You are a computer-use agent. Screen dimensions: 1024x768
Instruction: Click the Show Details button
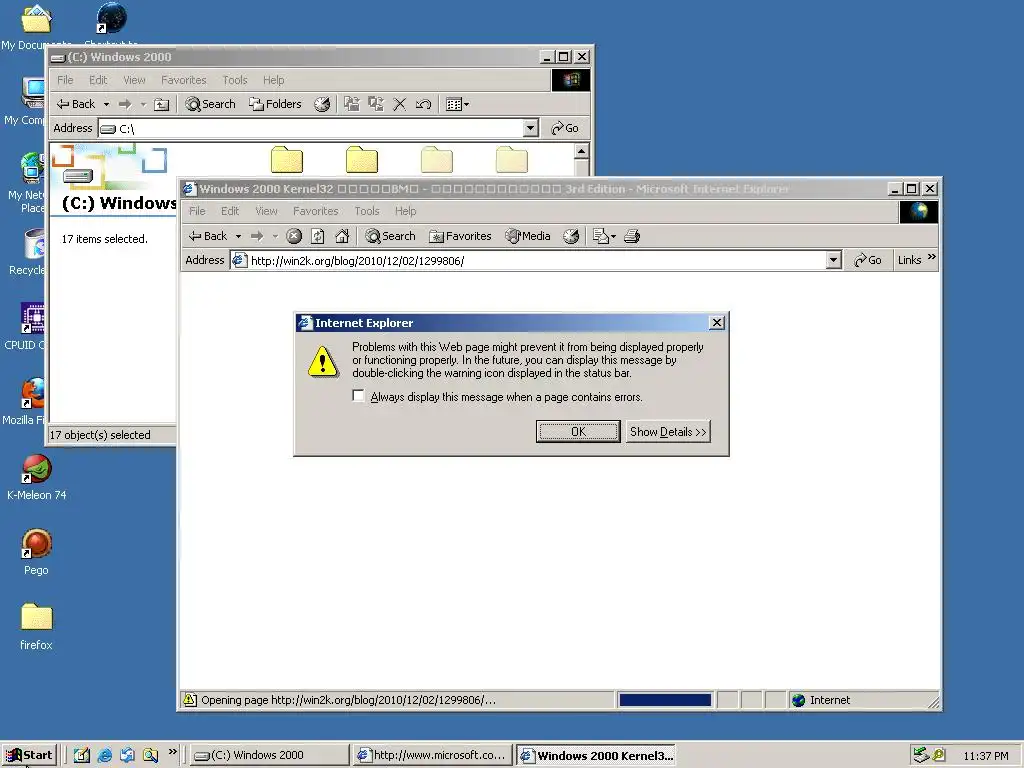(667, 432)
